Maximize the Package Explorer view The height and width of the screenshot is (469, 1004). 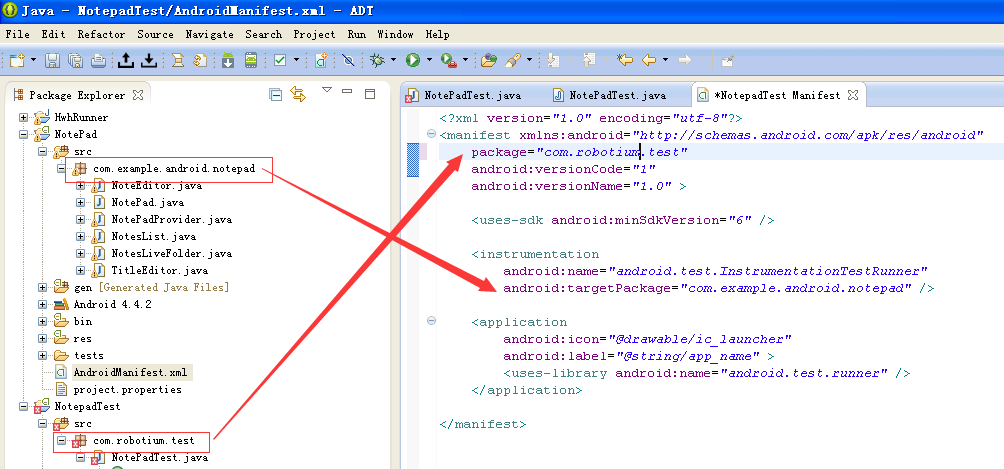pos(369,94)
